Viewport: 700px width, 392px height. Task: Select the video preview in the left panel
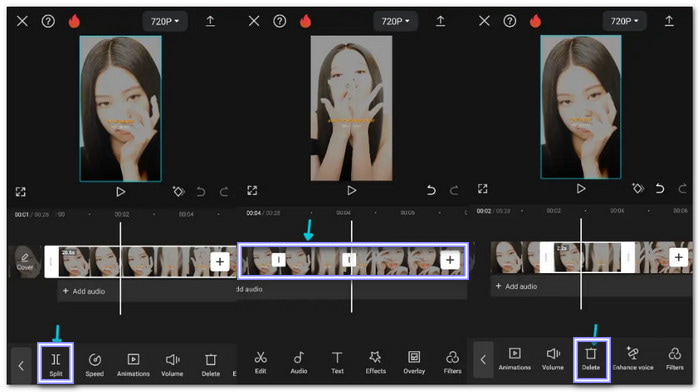(x=121, y=109)
